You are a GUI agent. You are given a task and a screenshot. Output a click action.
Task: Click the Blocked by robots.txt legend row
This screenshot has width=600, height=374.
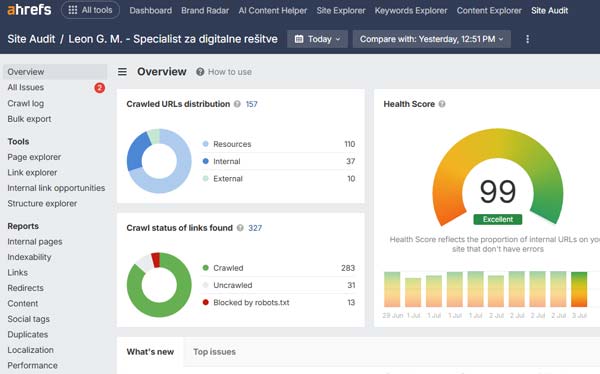tap(279, 302)
